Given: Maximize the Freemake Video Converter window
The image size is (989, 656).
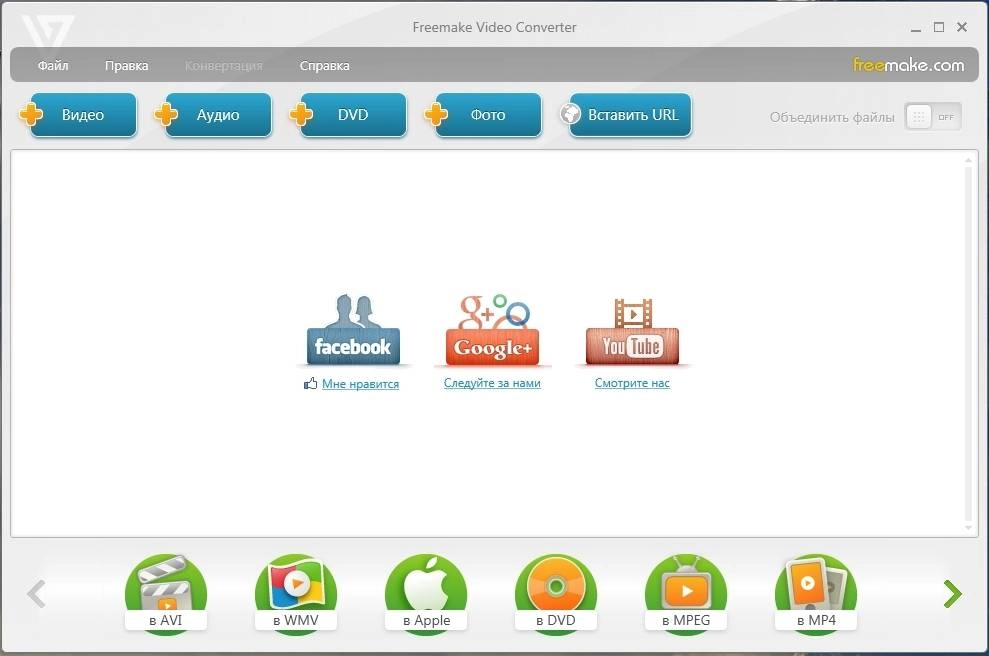Looking at the screenshot, I should 939,27.
